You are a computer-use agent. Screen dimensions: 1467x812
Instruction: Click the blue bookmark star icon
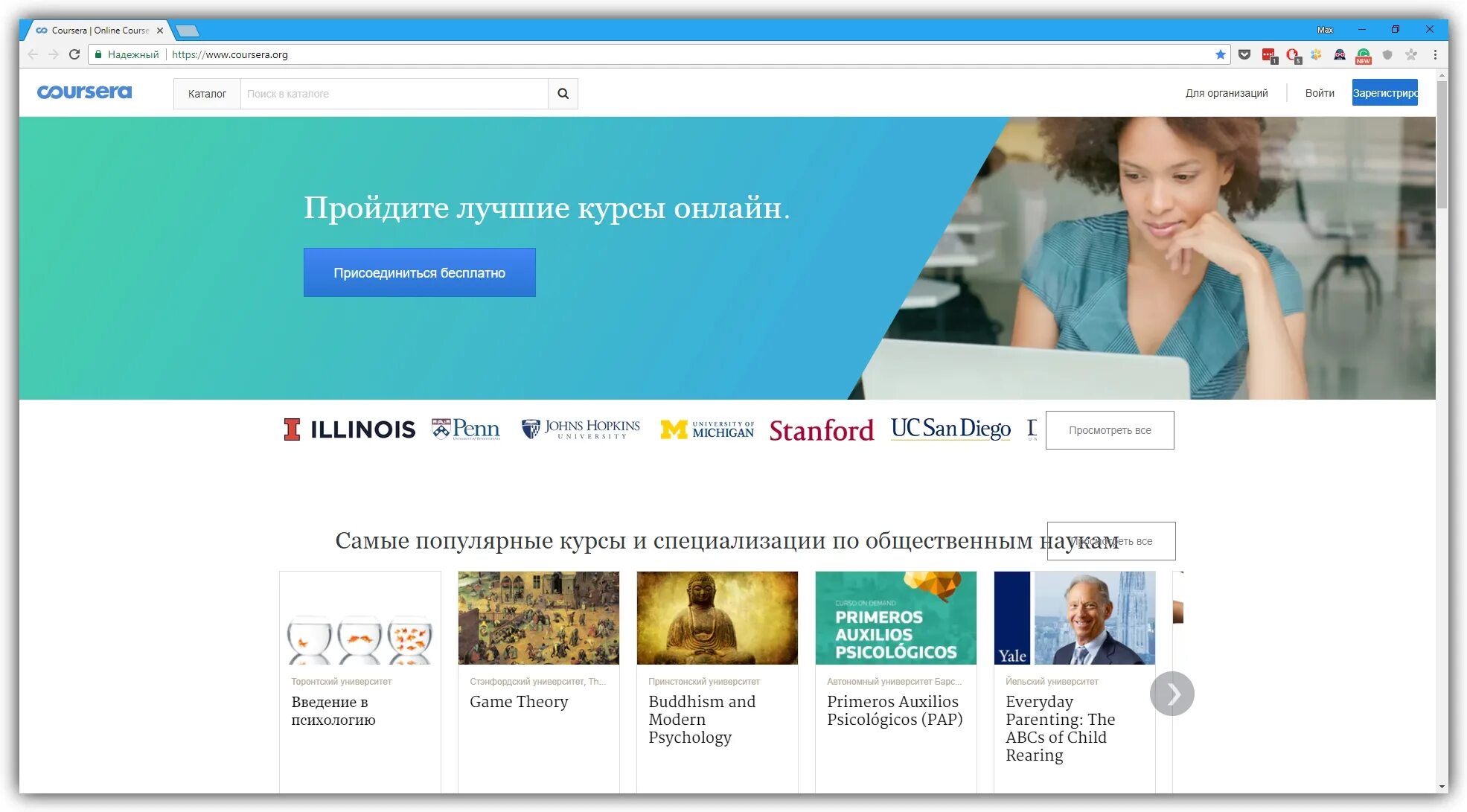1221,54
